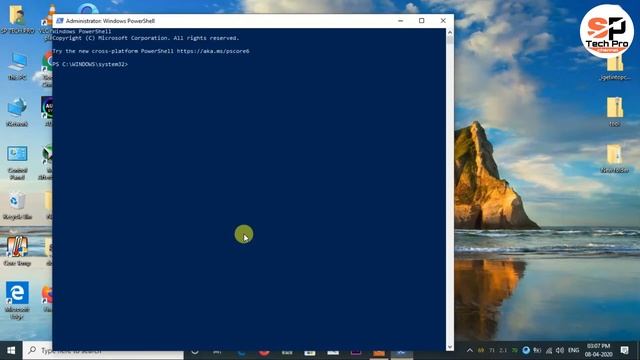Click the Administrator: Windows PowerShell title text
Image resolution: width=640 pixels, height=360 pixels.
pyautogui.click(x=110, y=21)
